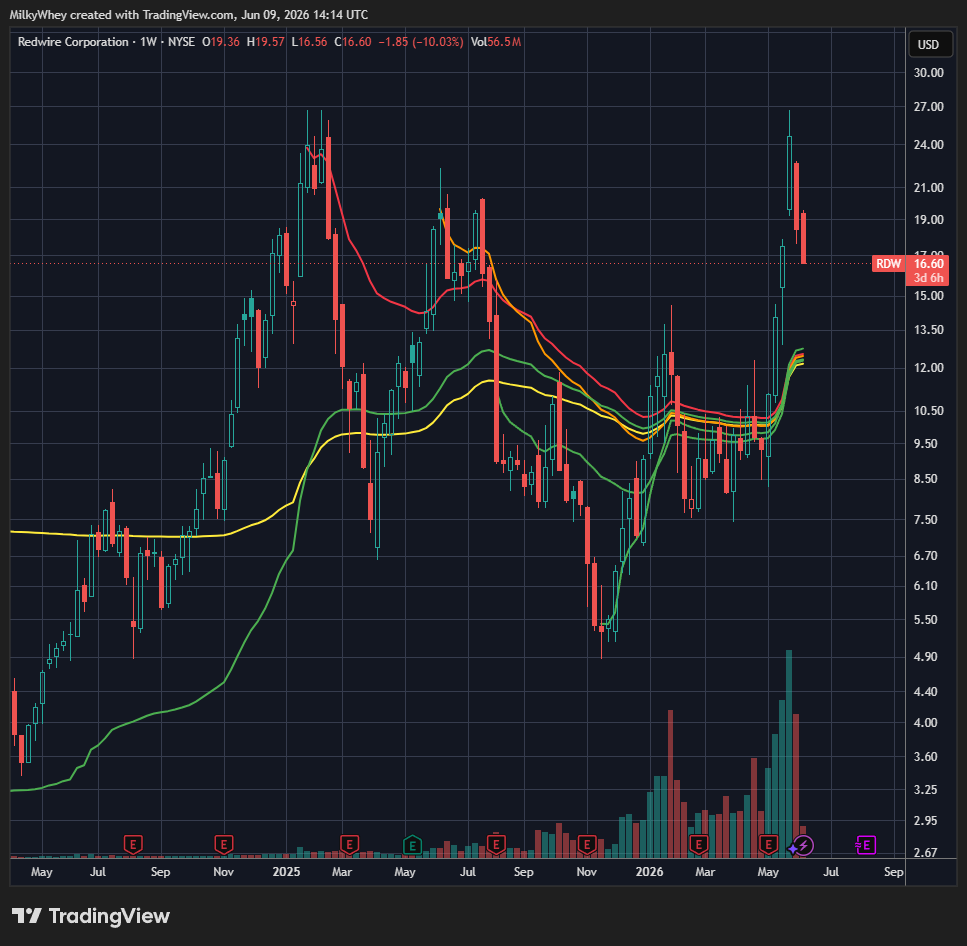Click the 15.00 price axis label
The image size is (967, 946).
tap(928, 295)
